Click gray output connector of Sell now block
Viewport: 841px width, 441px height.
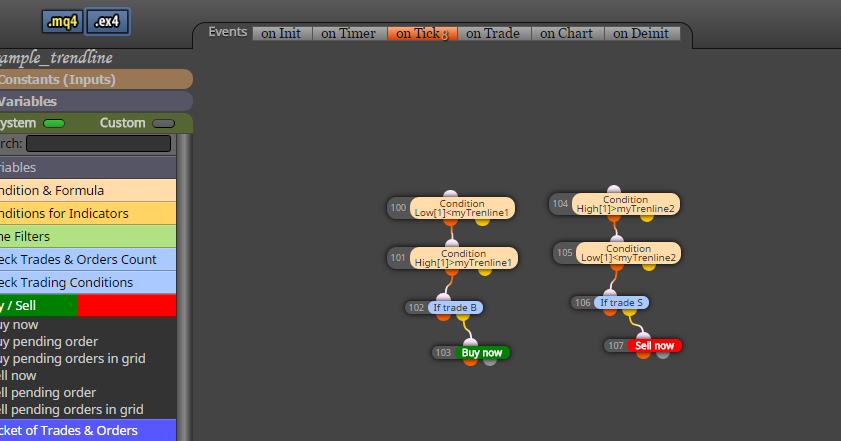(663, 355)
